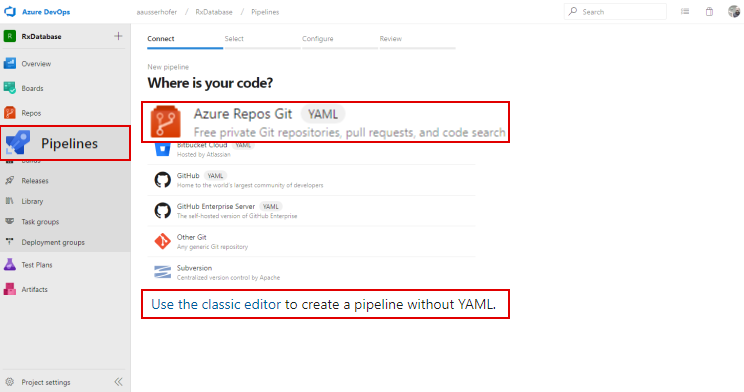Click the Test Plans flask icon
744x392 pixels.
coord(10,264)
